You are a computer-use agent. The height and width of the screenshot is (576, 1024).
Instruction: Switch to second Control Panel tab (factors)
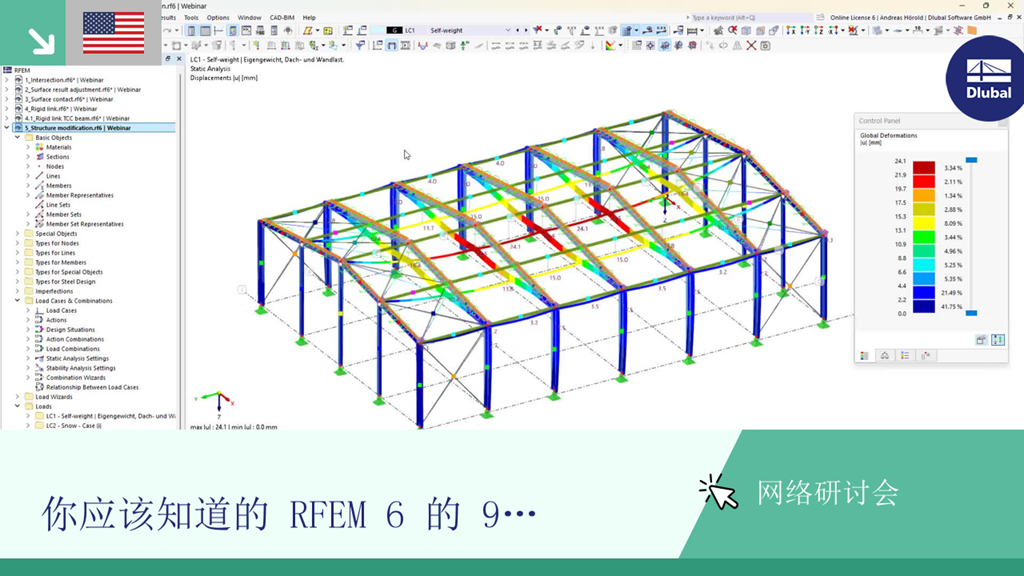coord(885,355)
